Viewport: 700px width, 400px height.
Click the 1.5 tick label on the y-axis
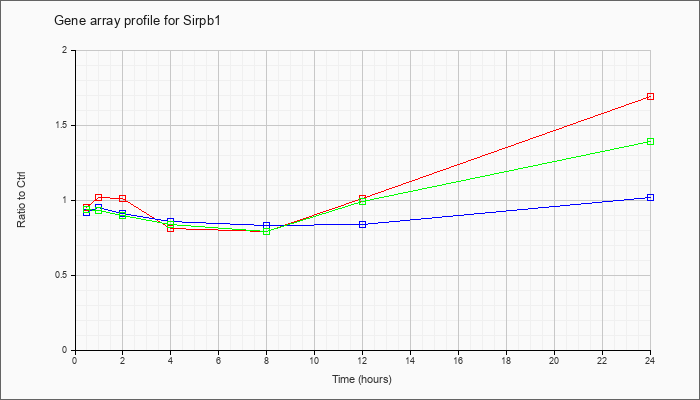click(67, 125)
